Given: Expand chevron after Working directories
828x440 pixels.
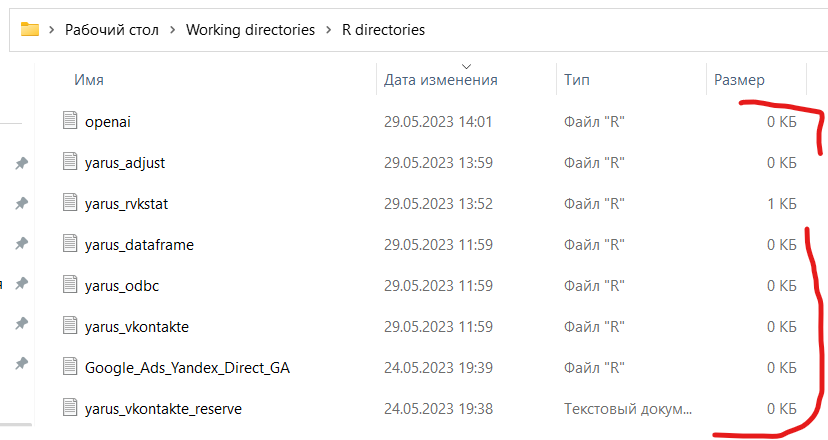Looking at the screenshot, I should coord(328,30).
